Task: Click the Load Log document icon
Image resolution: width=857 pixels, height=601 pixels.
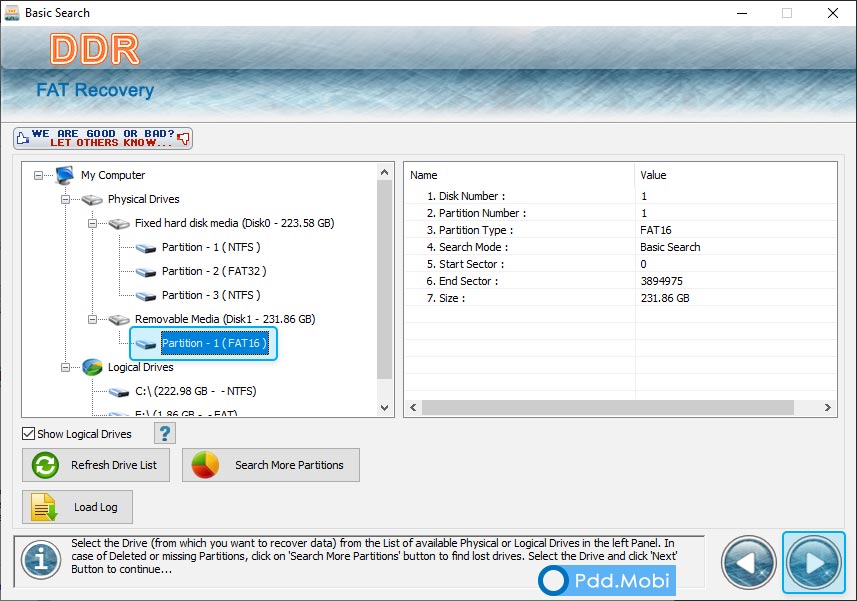Action: coord(44,507)
